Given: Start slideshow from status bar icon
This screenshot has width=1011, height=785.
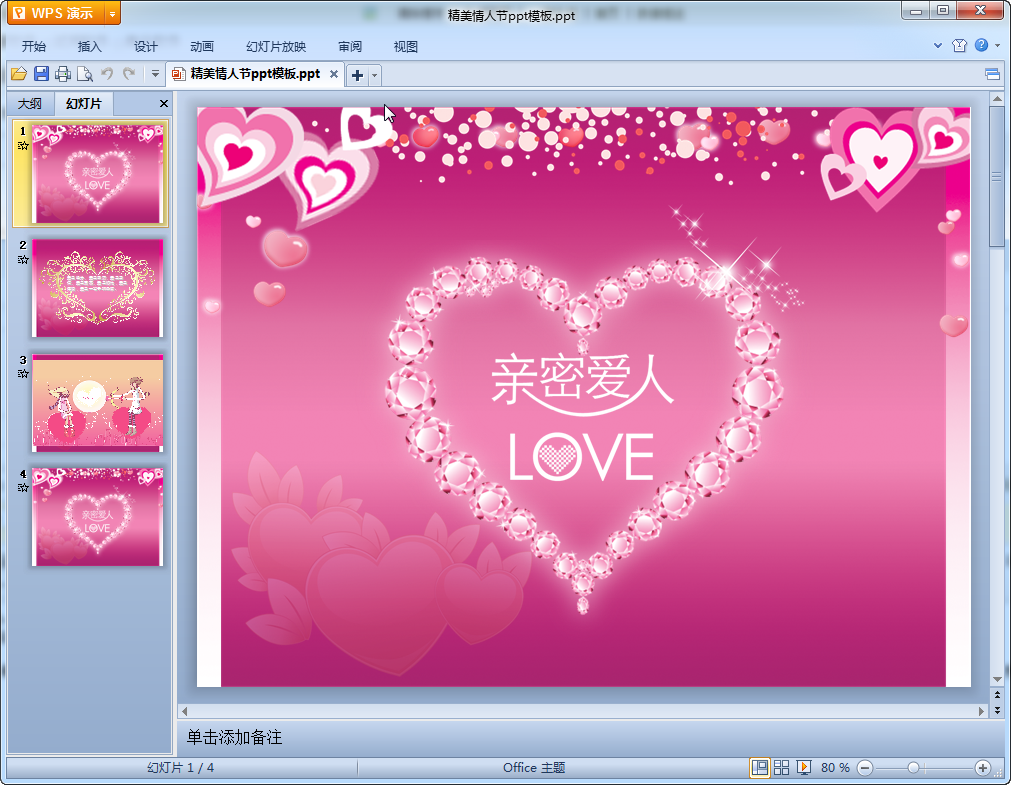Looking at the screenshot, I should [803, 768].
